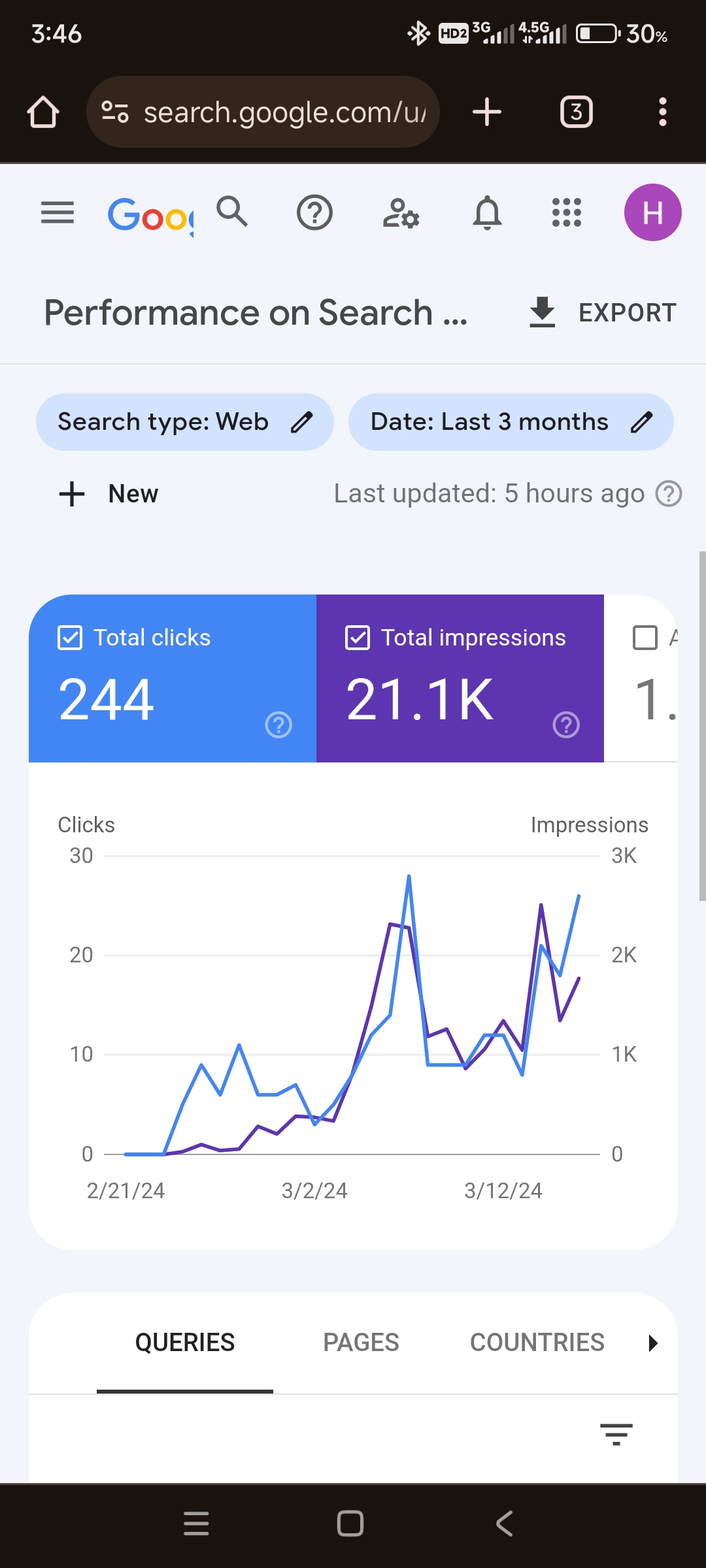Add a New filter

pyautogui.click(x=109, y=494)
